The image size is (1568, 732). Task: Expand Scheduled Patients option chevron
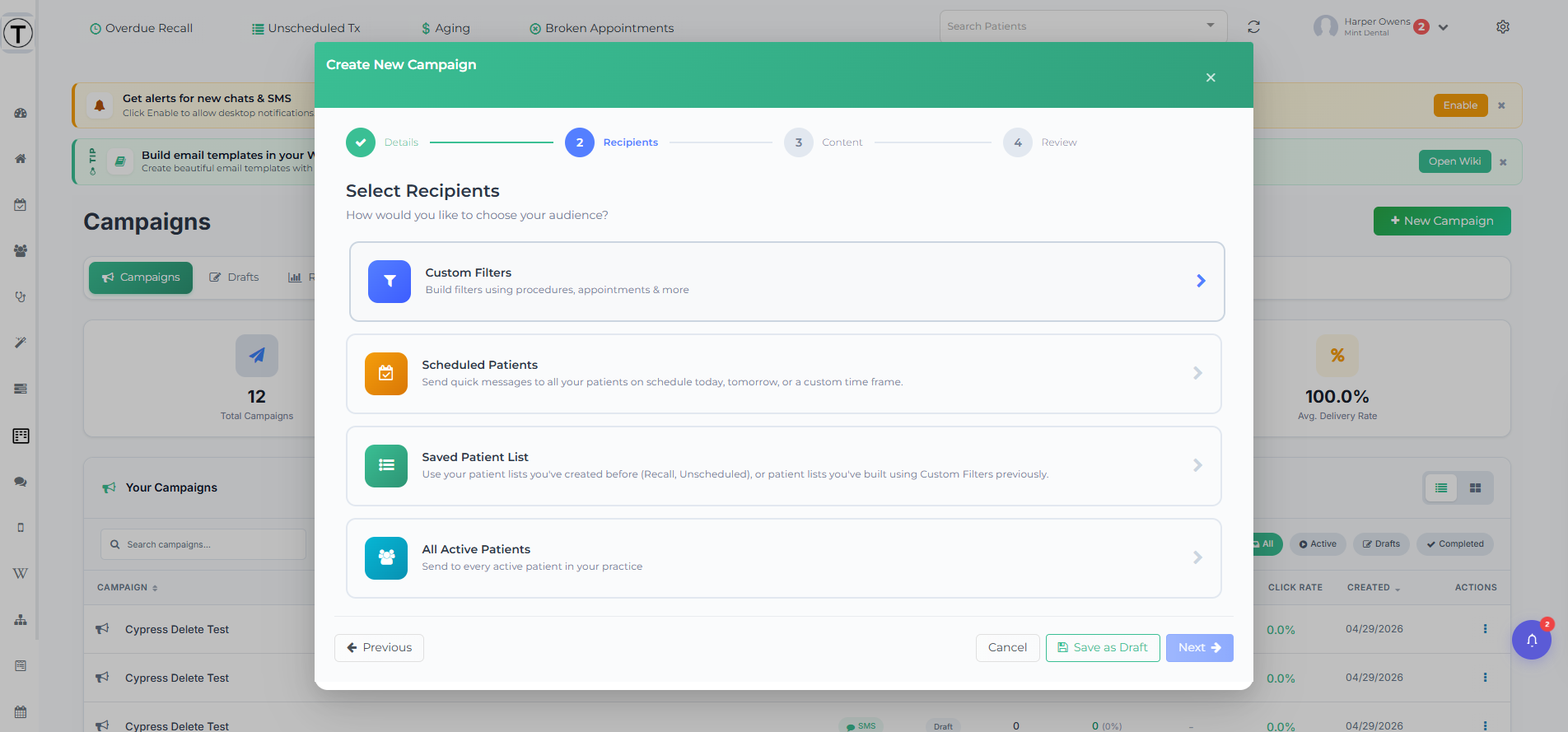[x=1197, y=373]
